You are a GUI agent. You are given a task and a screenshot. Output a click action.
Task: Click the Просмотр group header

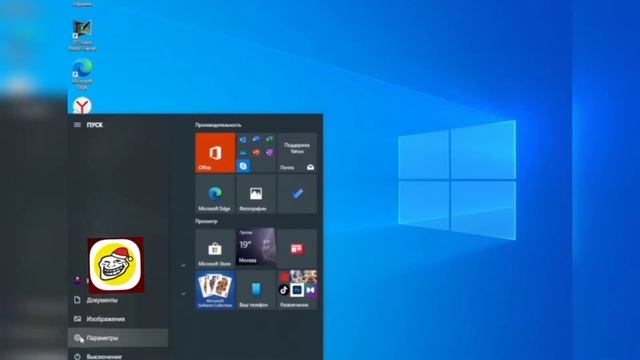tap(206, 221)
